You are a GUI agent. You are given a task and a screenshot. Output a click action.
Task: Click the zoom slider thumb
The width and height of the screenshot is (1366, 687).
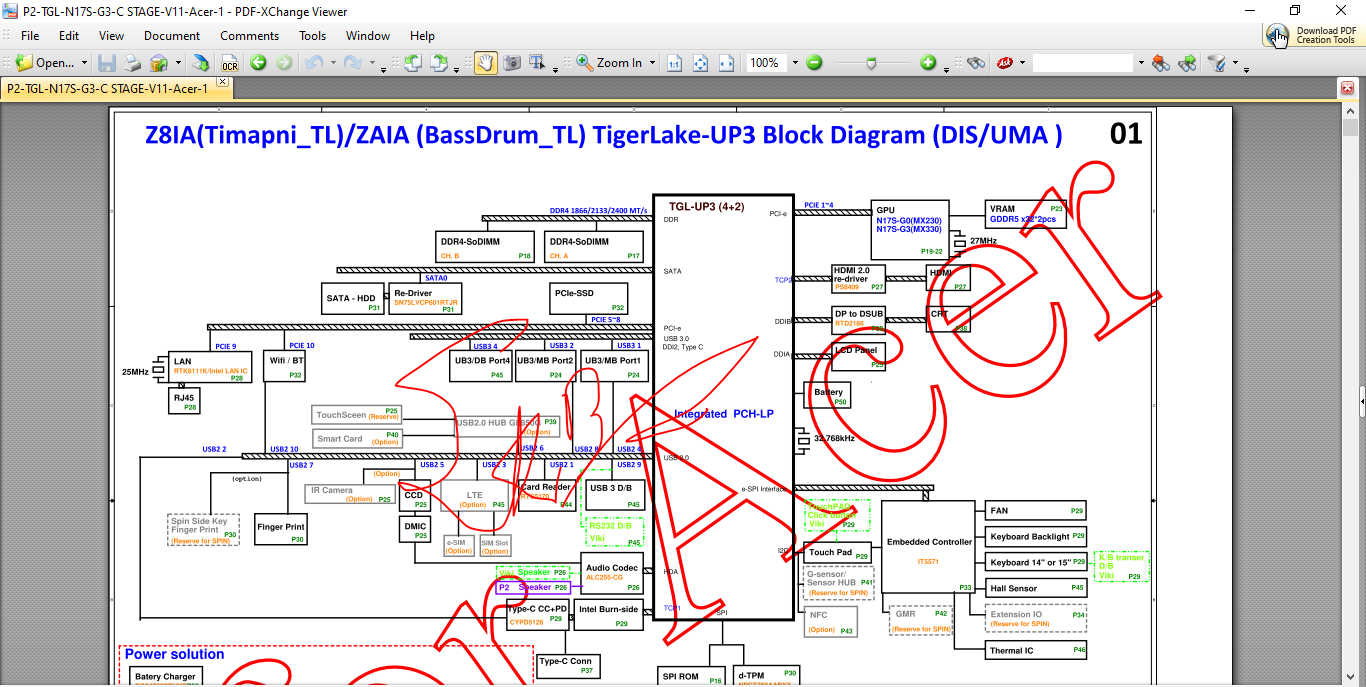pos(872,63)
